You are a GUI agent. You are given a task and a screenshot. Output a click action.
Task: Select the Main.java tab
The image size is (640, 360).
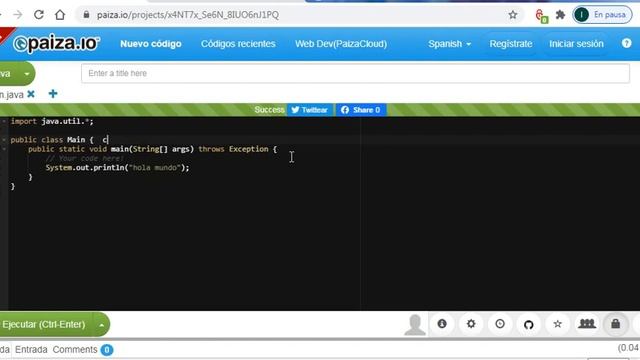coord(12,95)
